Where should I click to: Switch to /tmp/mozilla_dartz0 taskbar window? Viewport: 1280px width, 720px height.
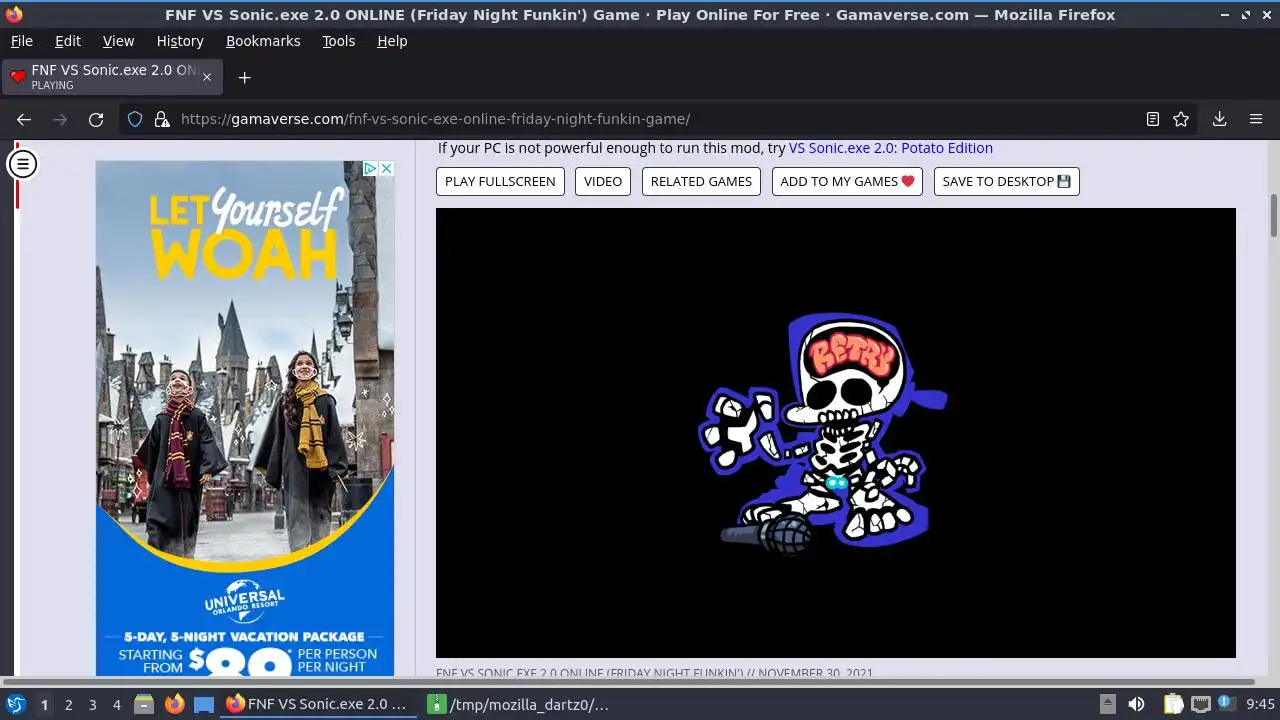[520, 705]
